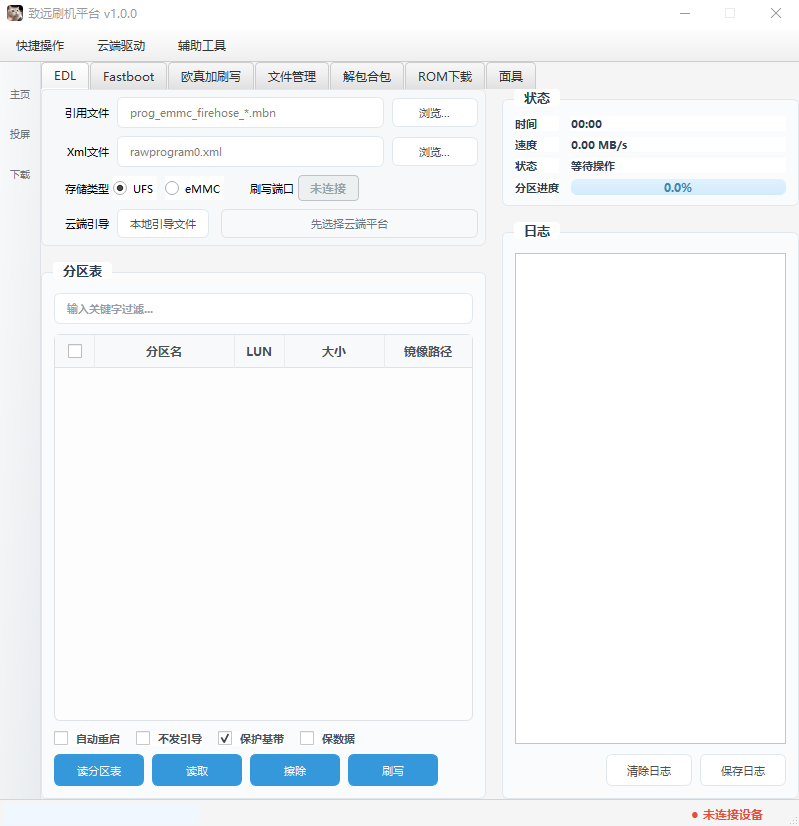This screenshot has width=799, height=826.
Task: Open the 下载 sidebar item
Action: pyautogui.click(x=20, y=174)
